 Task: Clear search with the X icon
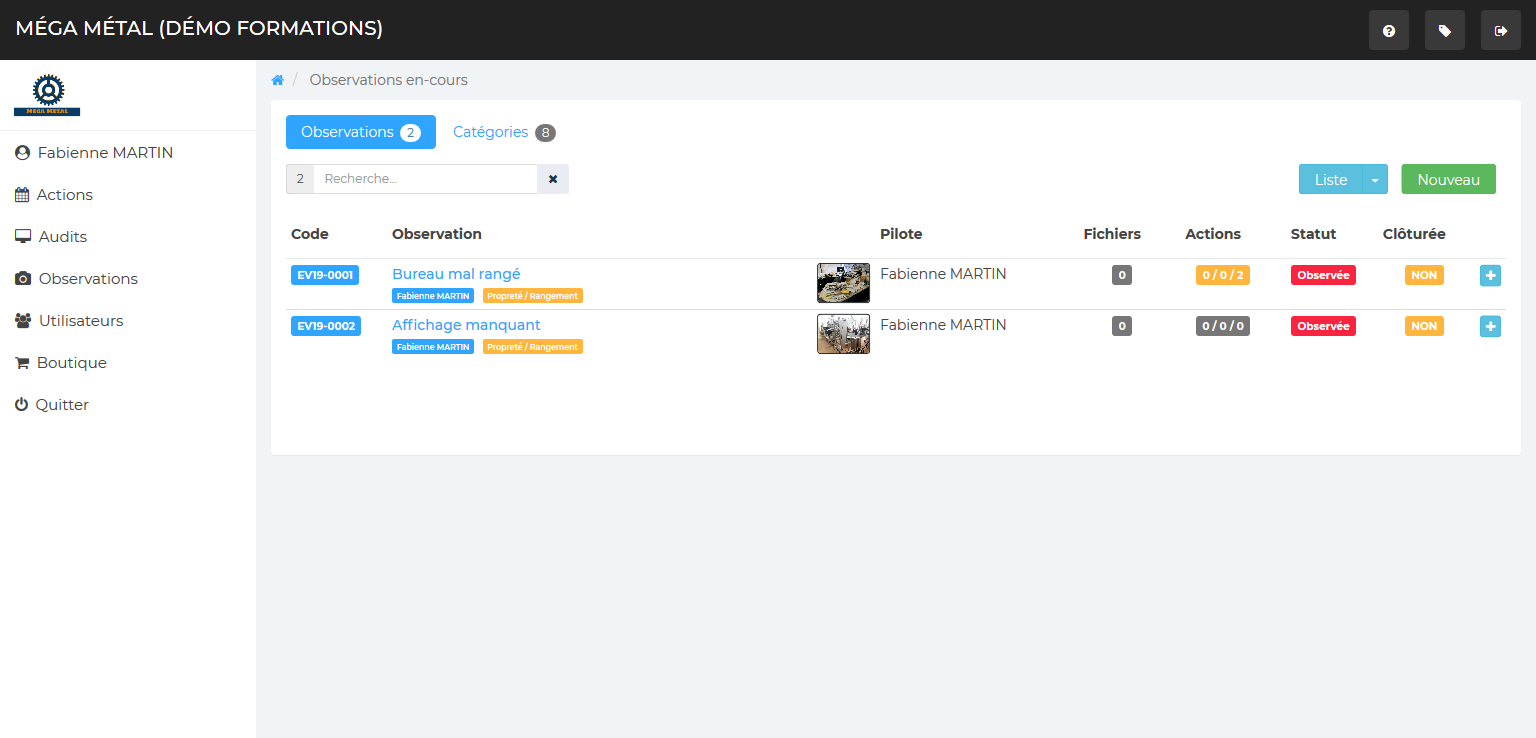(x=553, y=179)
